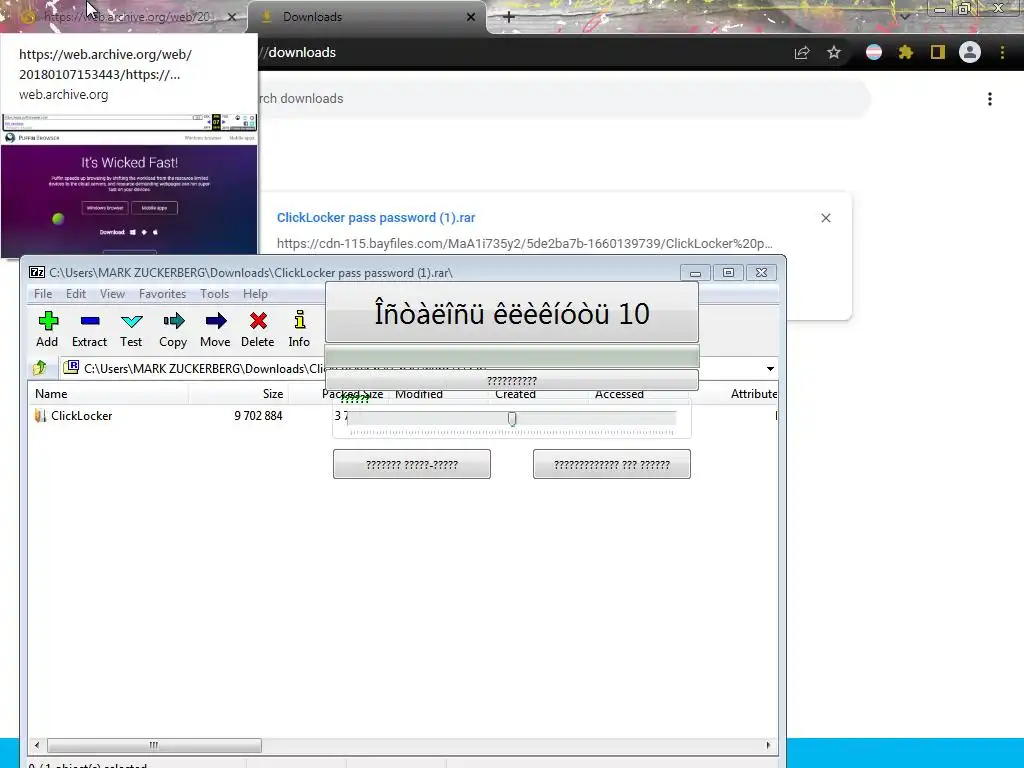Expand the 7-Zip address path dropdown
The height and width of the screenshot is (768, 1024).
pos(770,369)
